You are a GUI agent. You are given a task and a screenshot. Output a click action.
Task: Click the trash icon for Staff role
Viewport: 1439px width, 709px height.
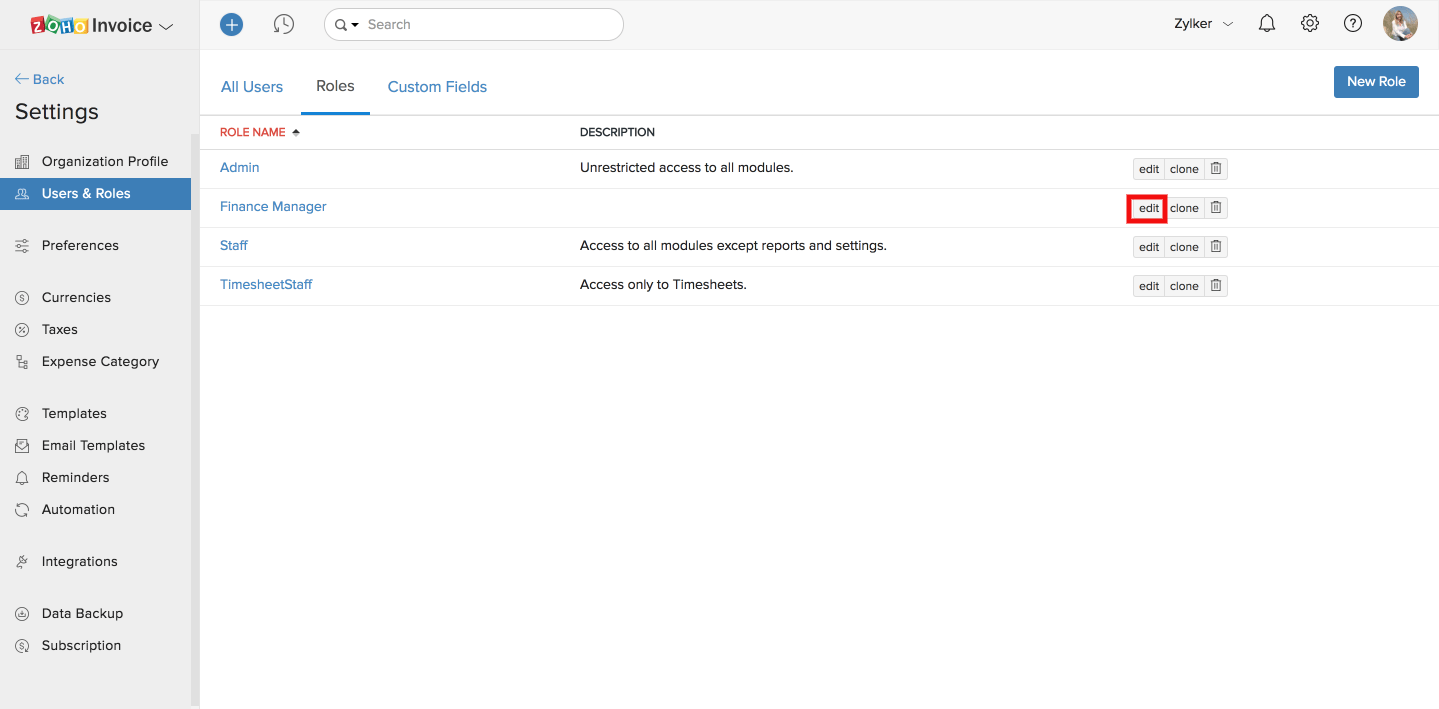[1215, 247]
